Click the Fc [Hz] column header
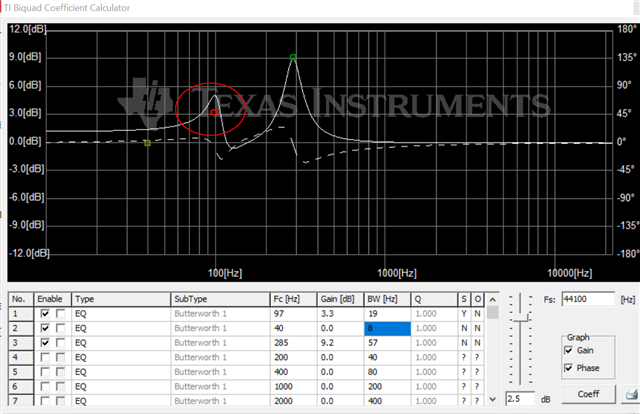 294,299
